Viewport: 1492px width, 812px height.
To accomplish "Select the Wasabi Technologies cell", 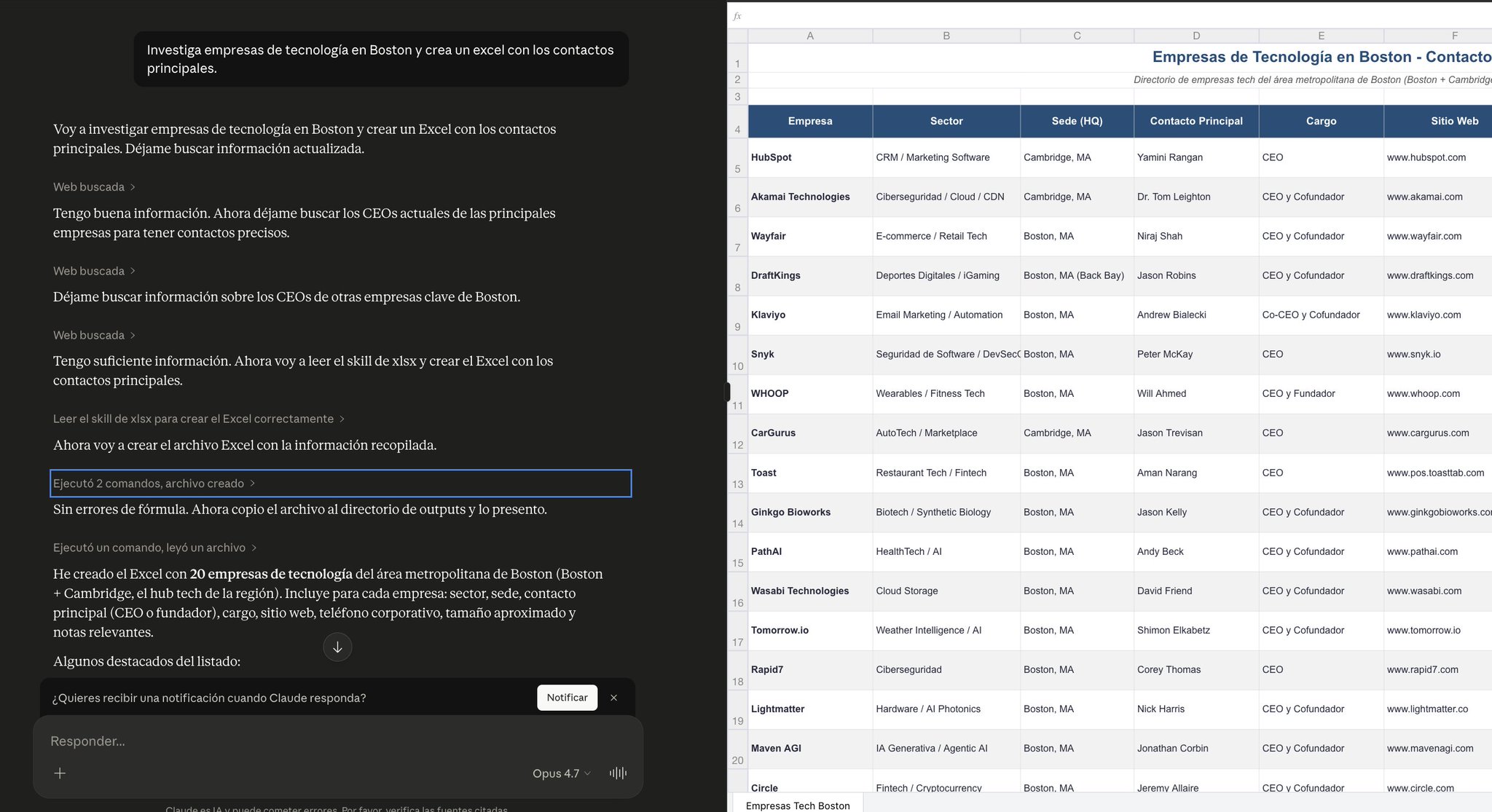I will pos(810,591).
